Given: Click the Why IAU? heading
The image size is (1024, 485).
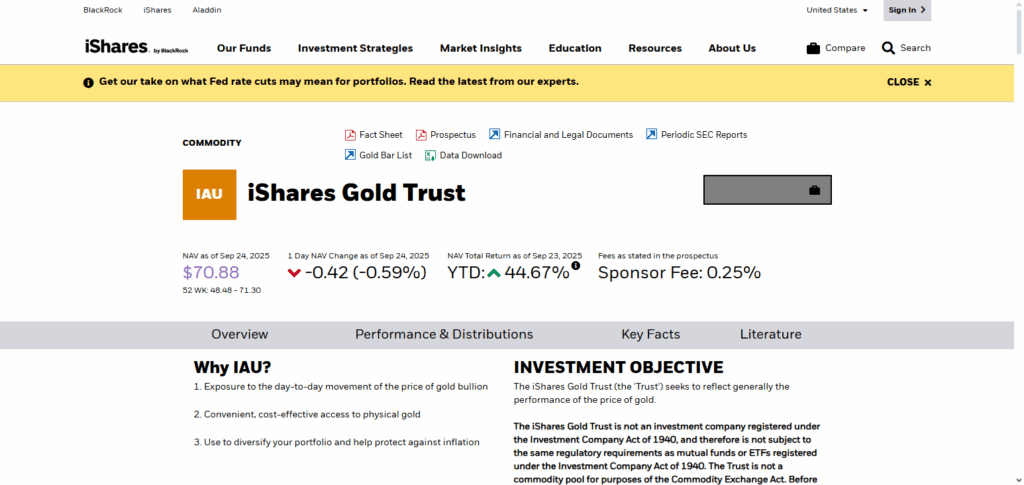Looking at the screenshot, I should [x=232, y=368].
